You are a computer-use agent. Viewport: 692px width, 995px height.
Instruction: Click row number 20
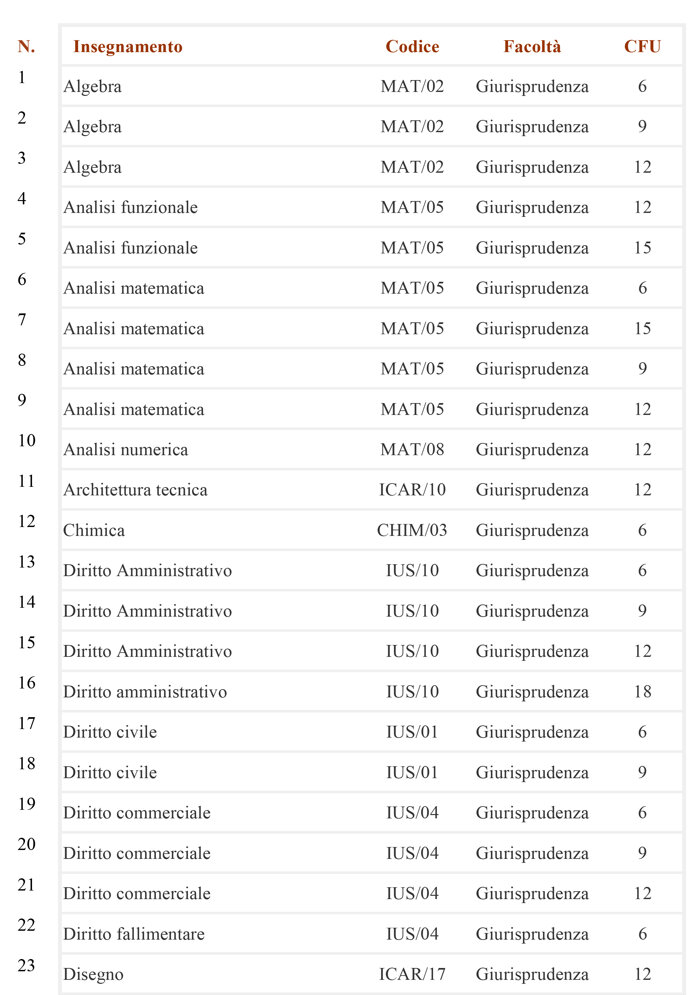coord(27,844)
